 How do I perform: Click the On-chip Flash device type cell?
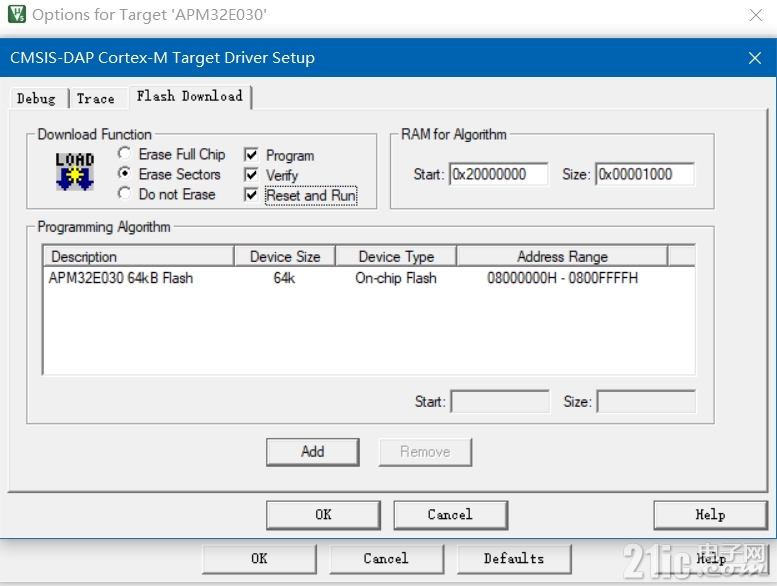click(x=396, y=278)
